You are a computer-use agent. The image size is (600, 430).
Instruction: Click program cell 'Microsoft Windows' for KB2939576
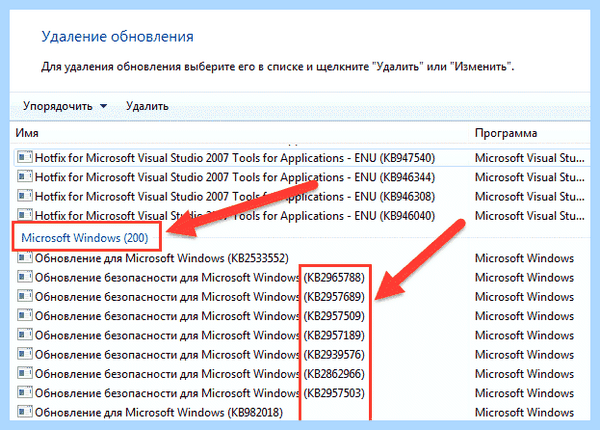click(524, 355)
